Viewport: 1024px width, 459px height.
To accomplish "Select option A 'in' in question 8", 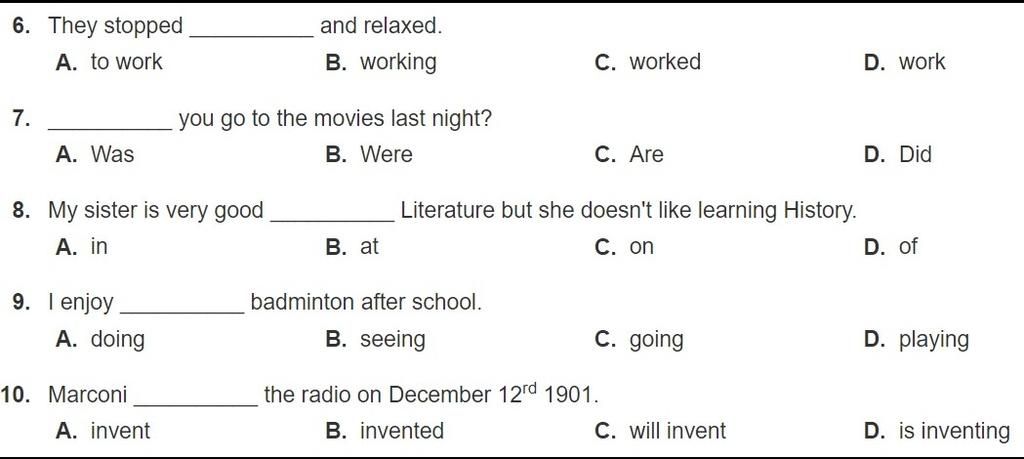I will tap(82, 247).
